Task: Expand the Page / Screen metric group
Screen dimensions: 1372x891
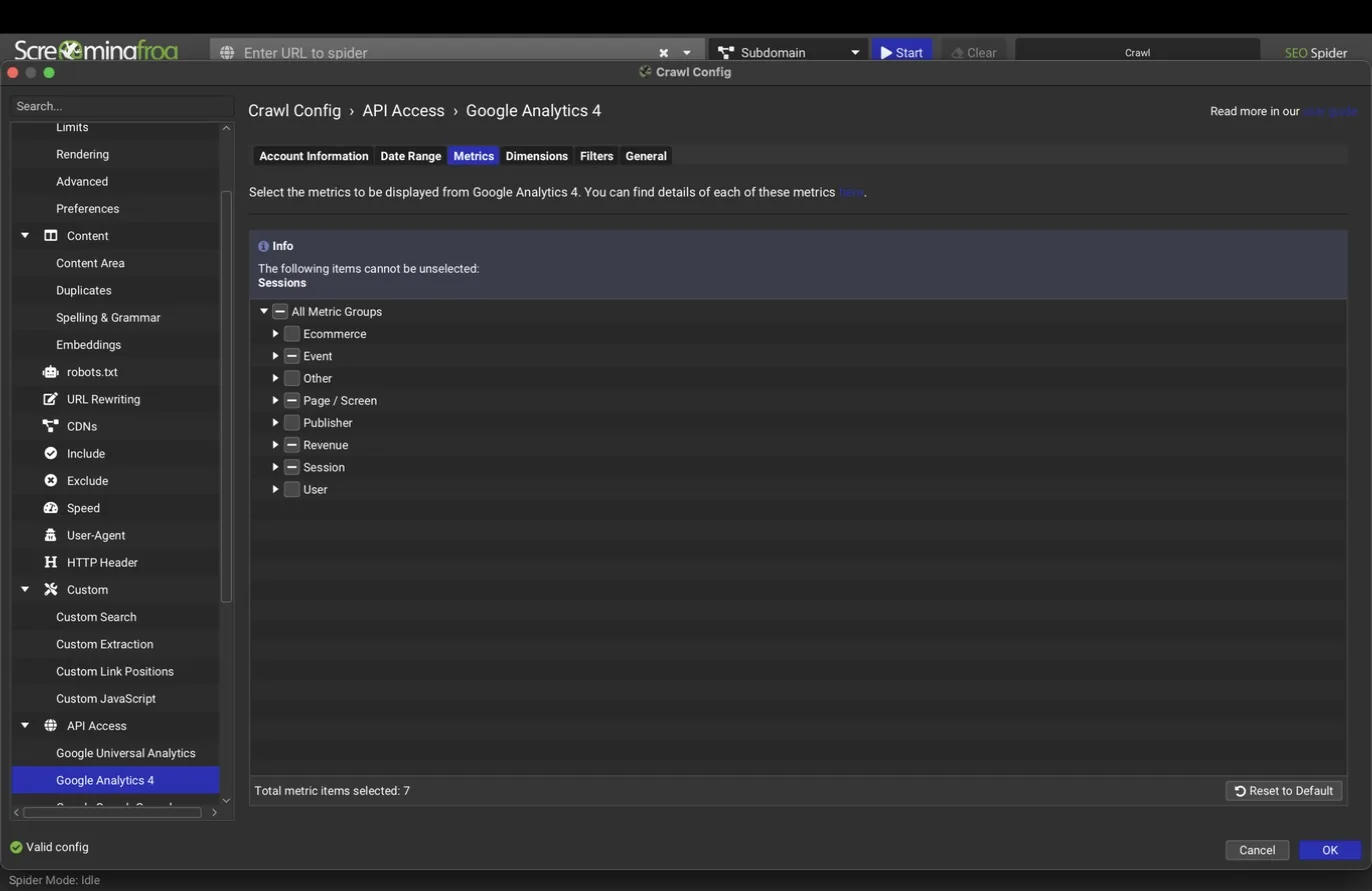Action: click(x=275, y=400)
